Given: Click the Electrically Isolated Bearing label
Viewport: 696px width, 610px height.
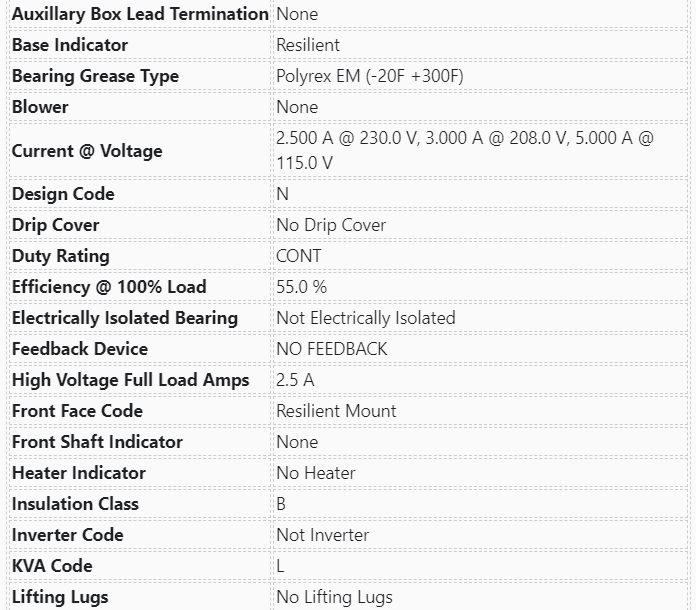Looking at the screenshot, I should tap(125, 318).
